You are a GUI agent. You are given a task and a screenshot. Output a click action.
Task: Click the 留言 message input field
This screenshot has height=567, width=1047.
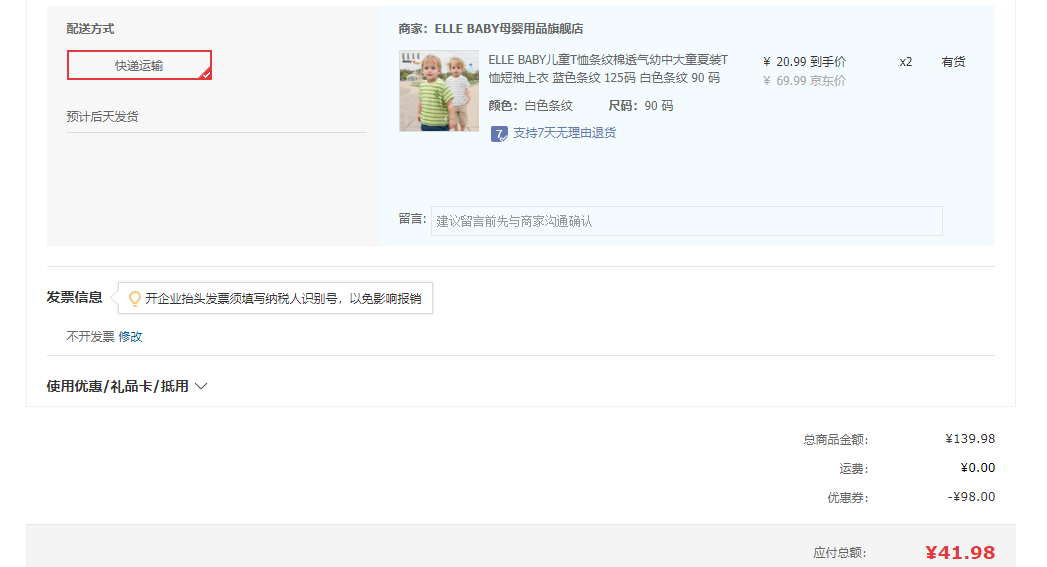[x=686, y=221]
